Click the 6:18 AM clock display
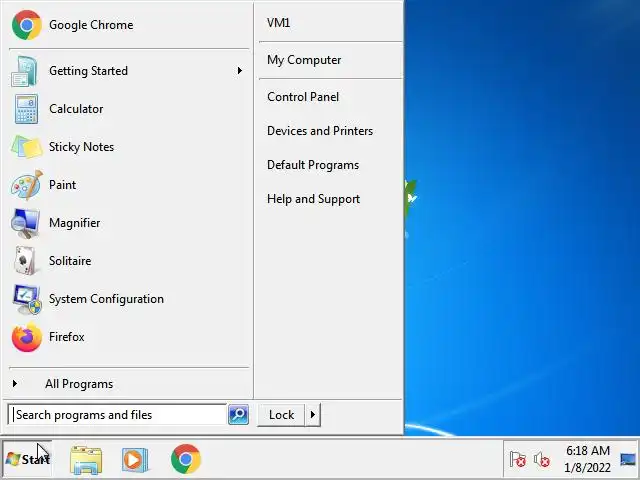640x480 pixels. point(588,451)
